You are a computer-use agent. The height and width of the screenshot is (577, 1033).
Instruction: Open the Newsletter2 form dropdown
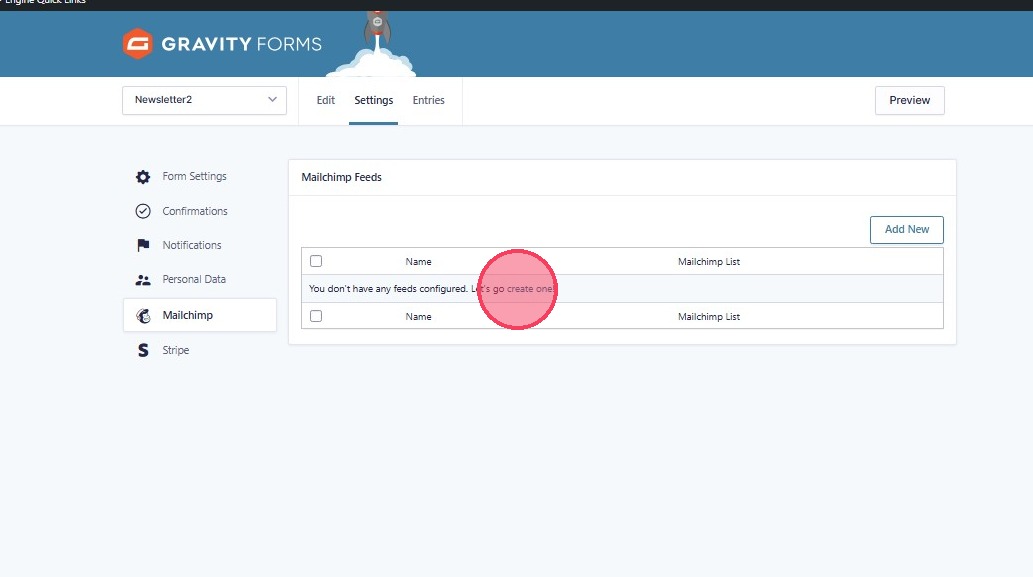(204, 100)
